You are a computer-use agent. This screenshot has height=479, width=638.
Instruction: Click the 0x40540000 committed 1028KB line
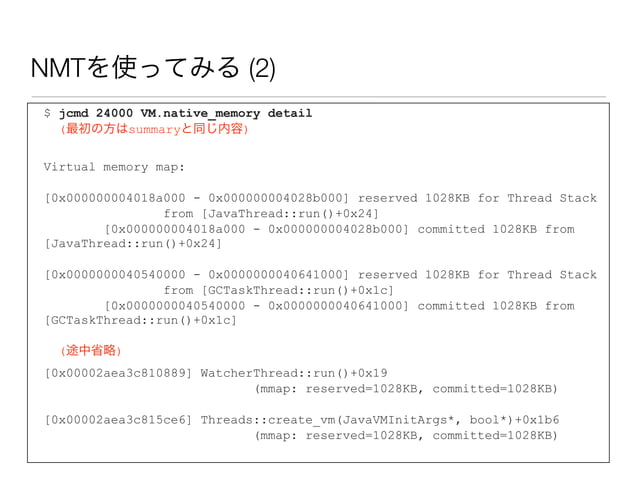click(x=340, y=306)
